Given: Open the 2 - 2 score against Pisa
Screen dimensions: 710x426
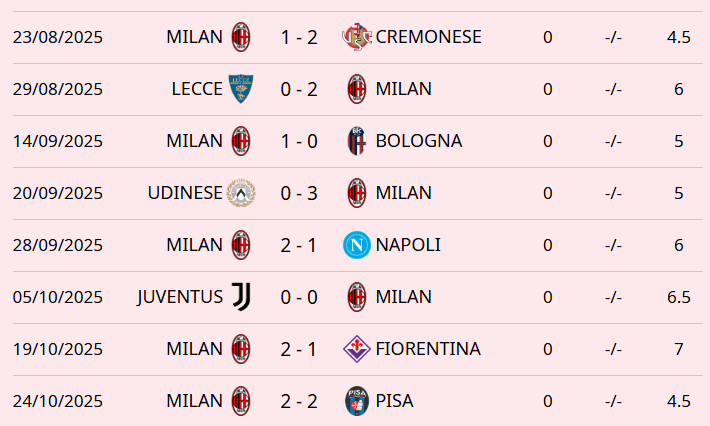Looking at the screenshot, I should pyautogui.click(x=299, y=401).
